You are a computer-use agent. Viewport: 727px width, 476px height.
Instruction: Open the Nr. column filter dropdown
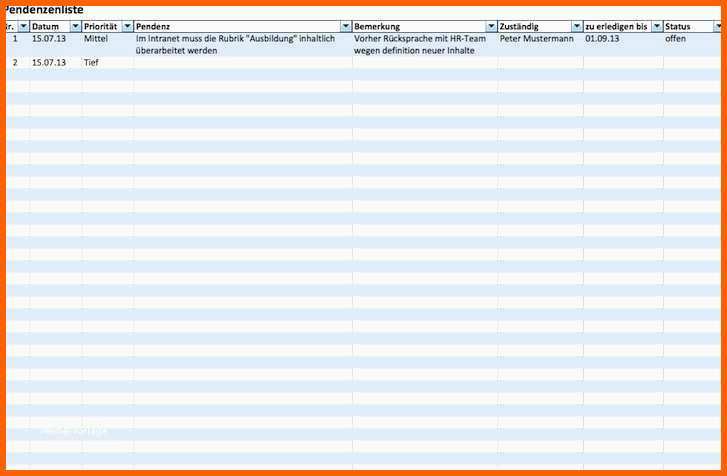pos(24,26)
